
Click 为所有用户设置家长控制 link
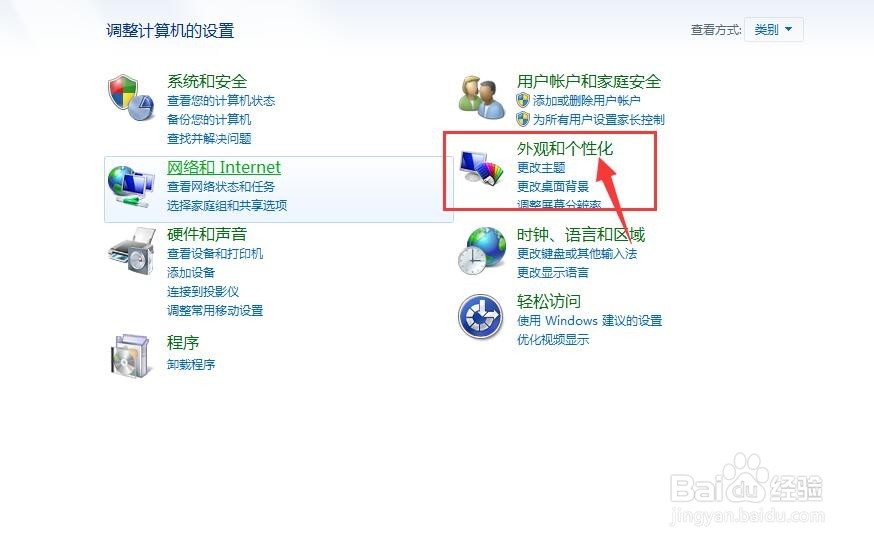[599, 119]
